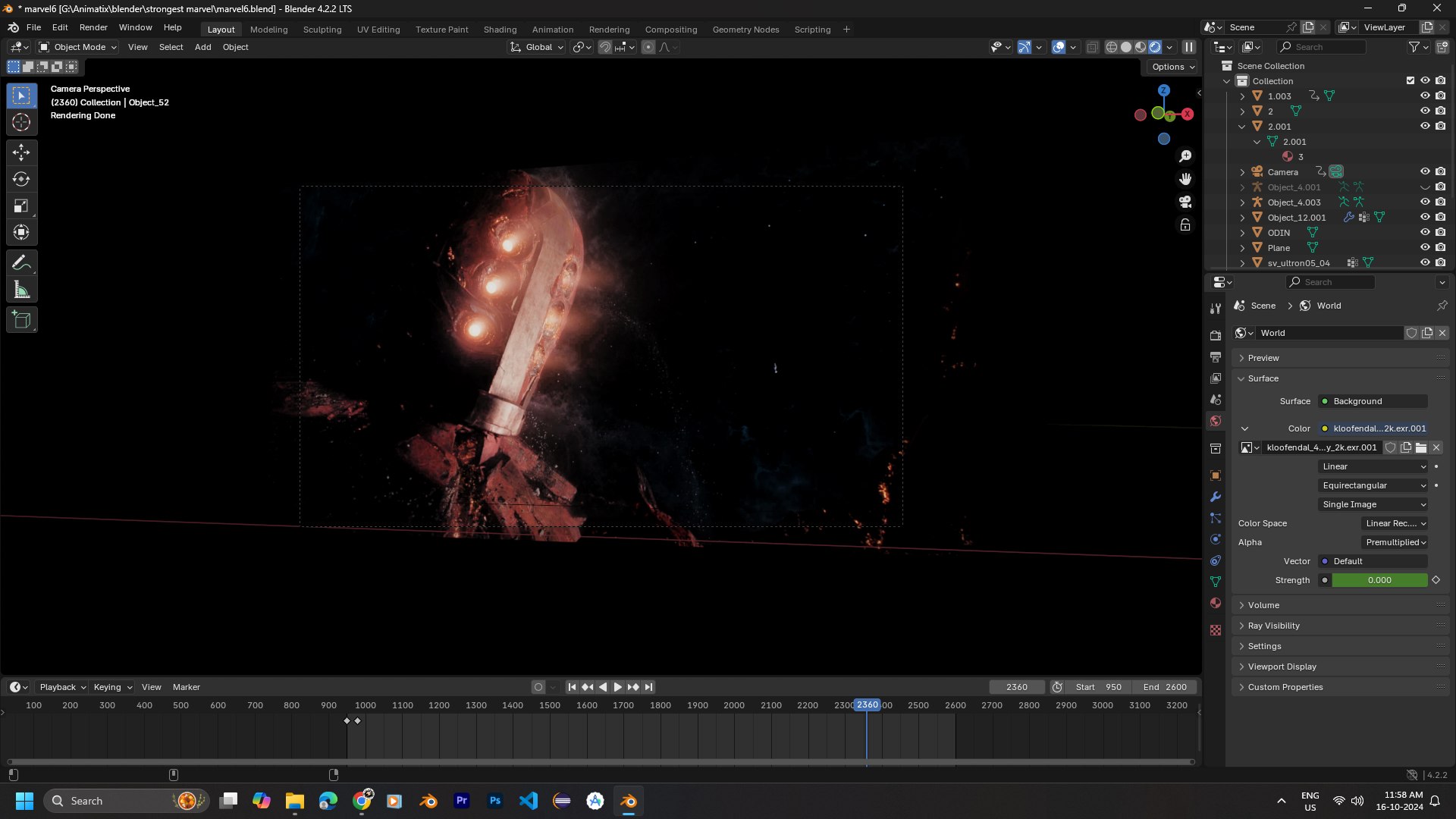
Task: Select the Measure ruler tool
Action: (21, 290)
